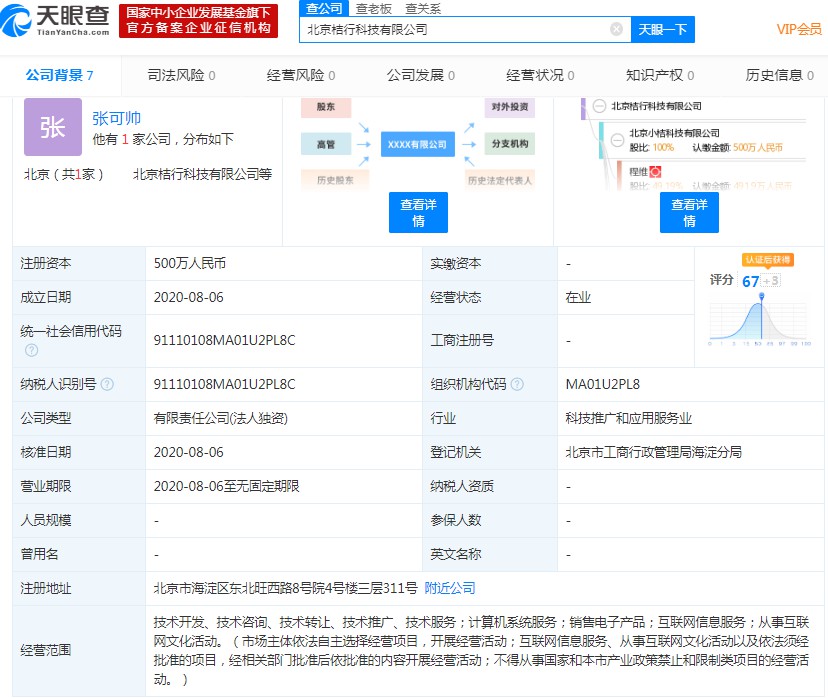
Task: Click the 分支机构 box in the diagram
Action: click(510, 144)
